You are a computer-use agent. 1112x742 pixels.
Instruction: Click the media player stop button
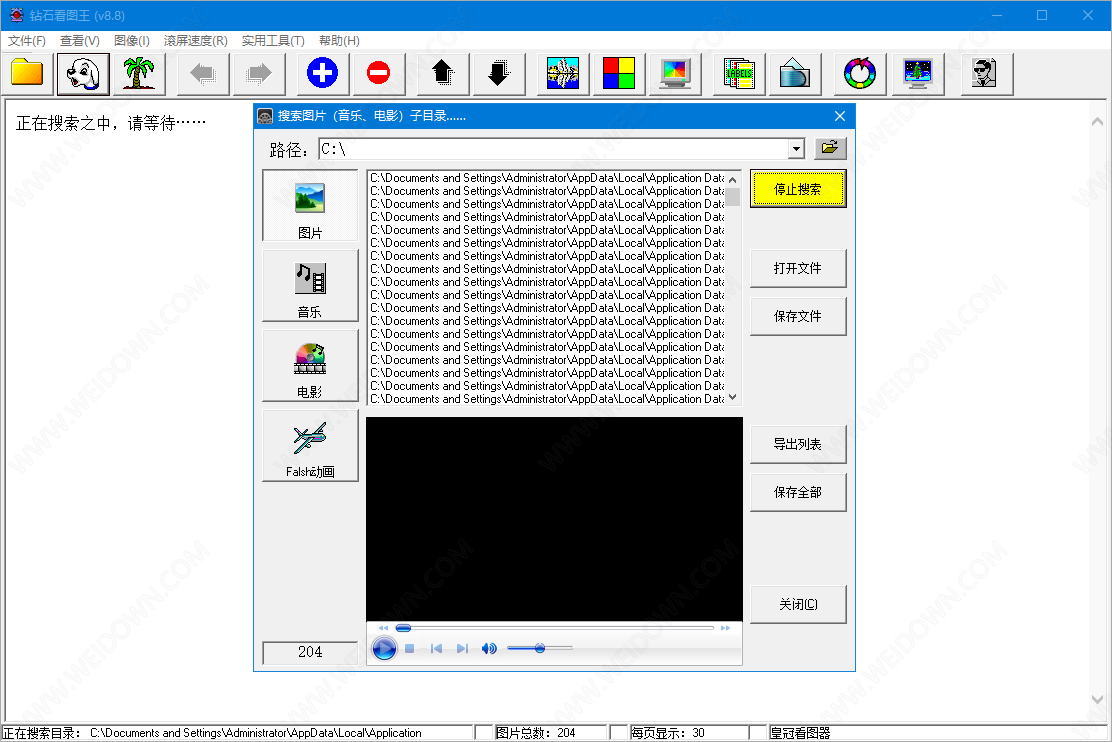(x=409, y=648)
